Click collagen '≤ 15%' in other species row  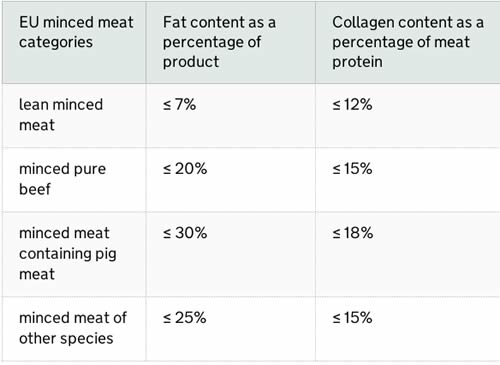[x=352, y=317]
